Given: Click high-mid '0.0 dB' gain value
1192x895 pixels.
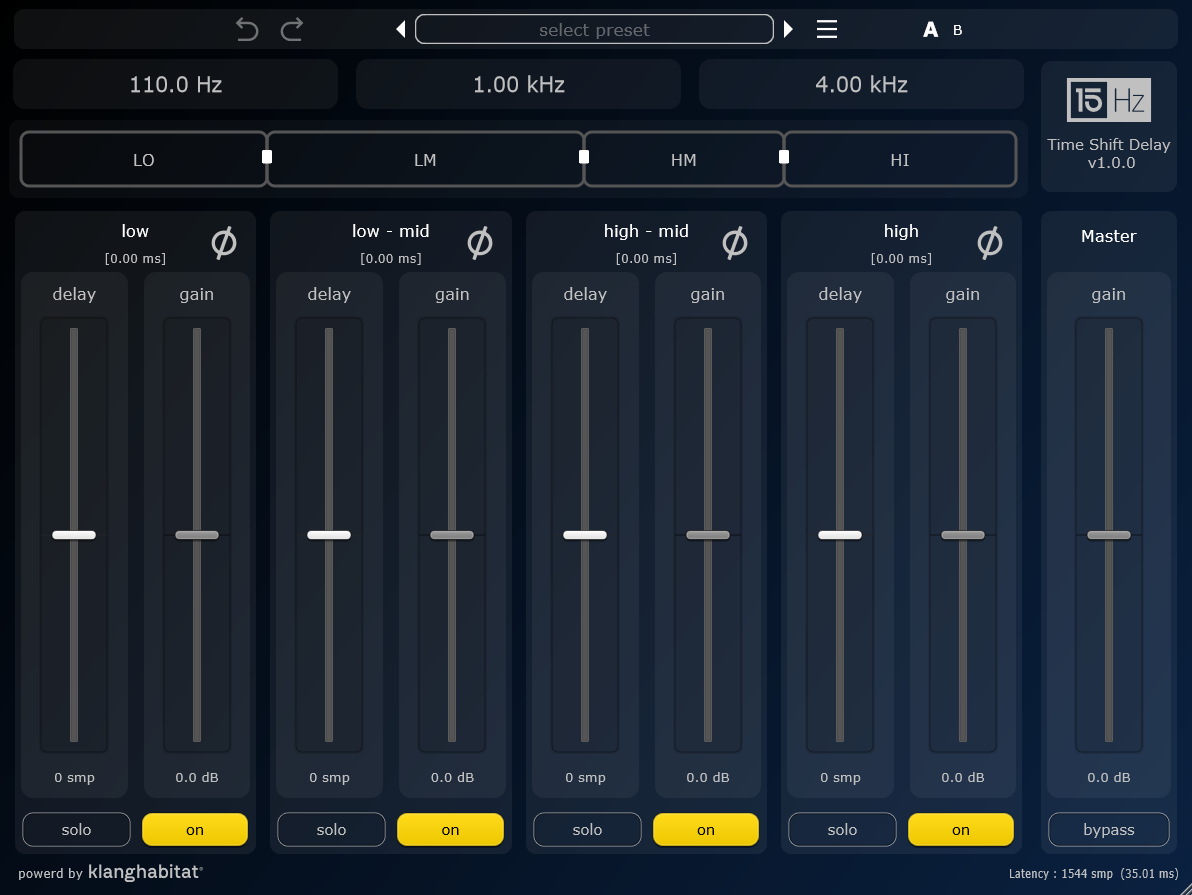Looking at the screenshot, I should (708, 777).
